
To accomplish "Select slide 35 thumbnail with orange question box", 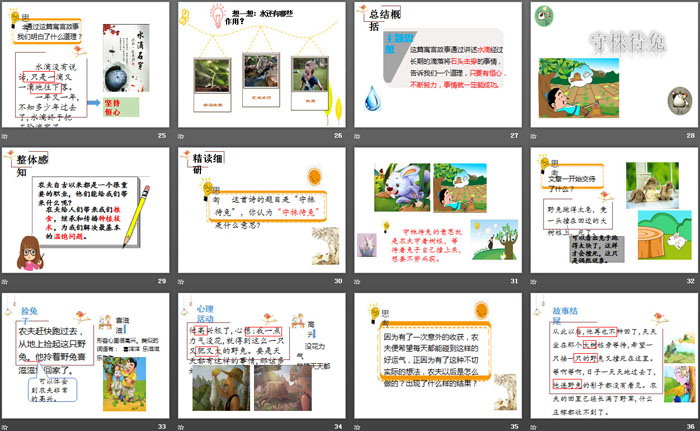I will point(438,356).
